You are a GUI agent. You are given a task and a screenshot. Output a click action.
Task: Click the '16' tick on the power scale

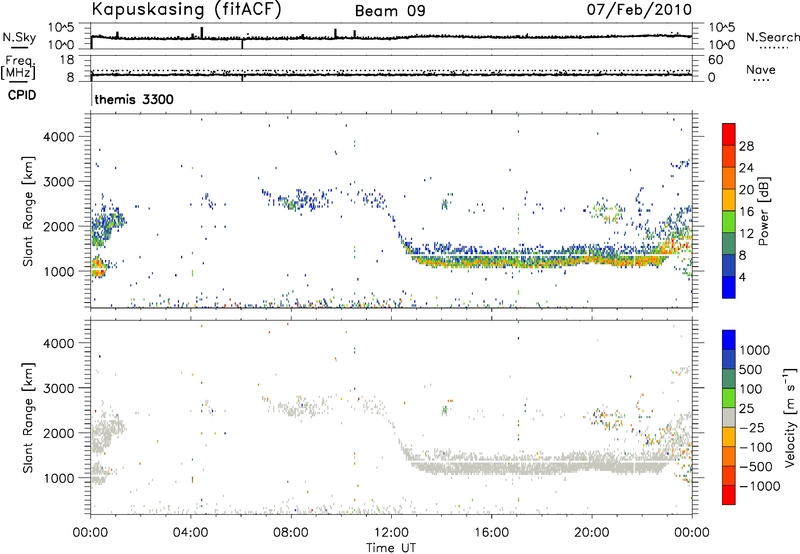[746, 212]
